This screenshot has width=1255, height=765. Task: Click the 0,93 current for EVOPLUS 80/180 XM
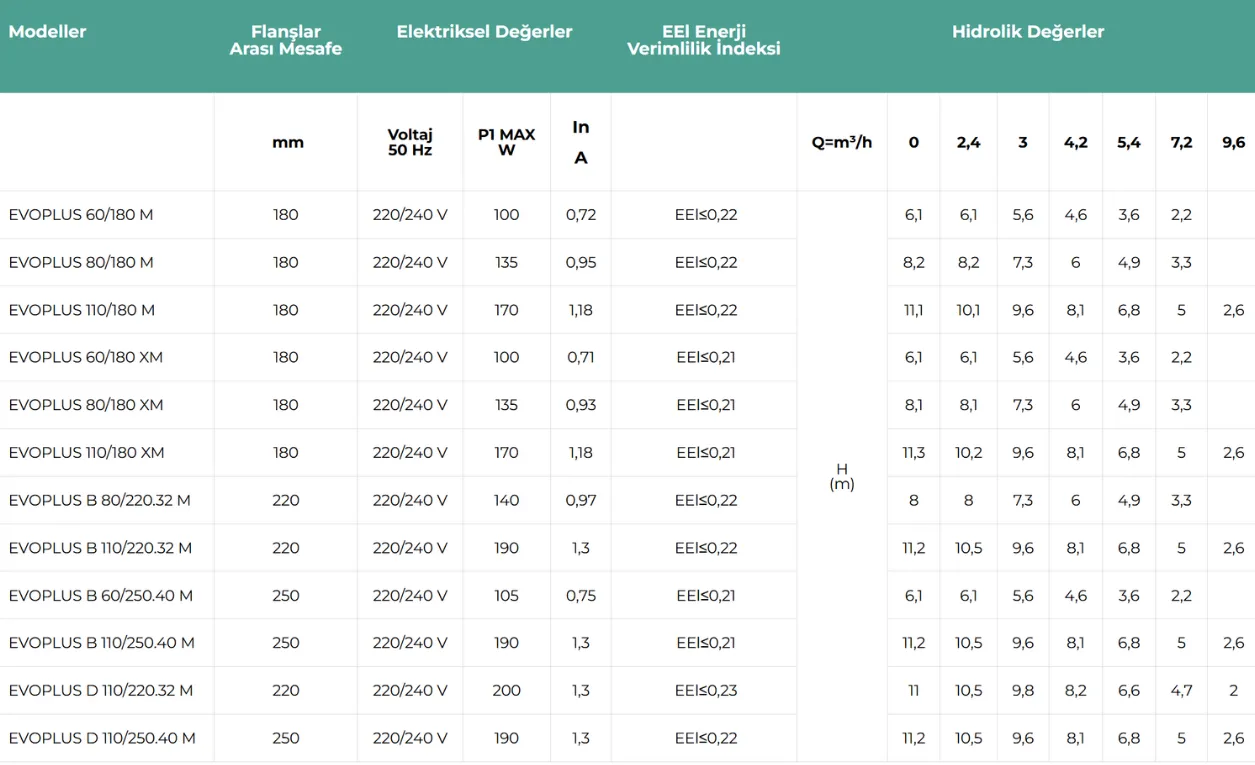tap(581, 405)
